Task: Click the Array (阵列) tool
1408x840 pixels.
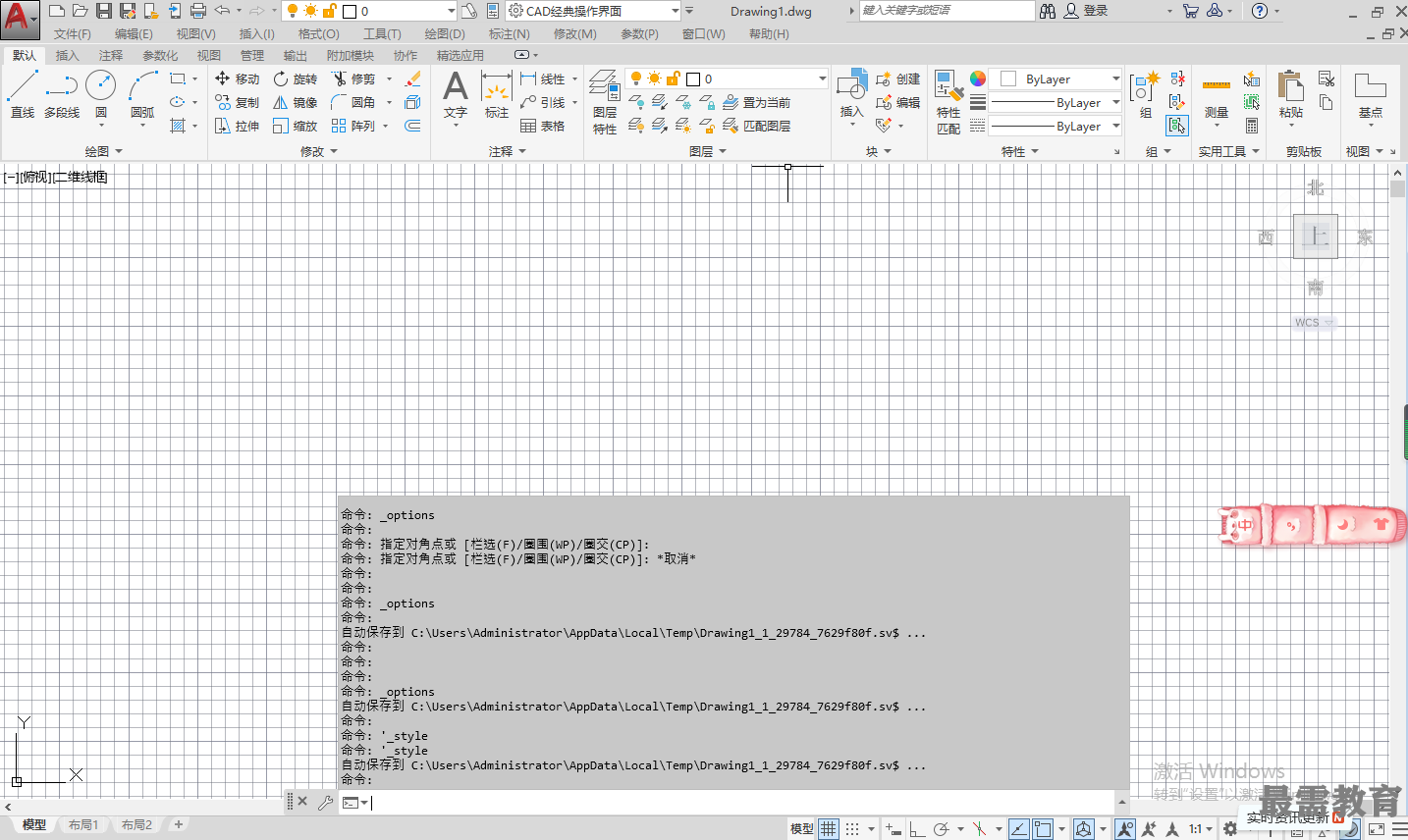Action: [353, 126]
